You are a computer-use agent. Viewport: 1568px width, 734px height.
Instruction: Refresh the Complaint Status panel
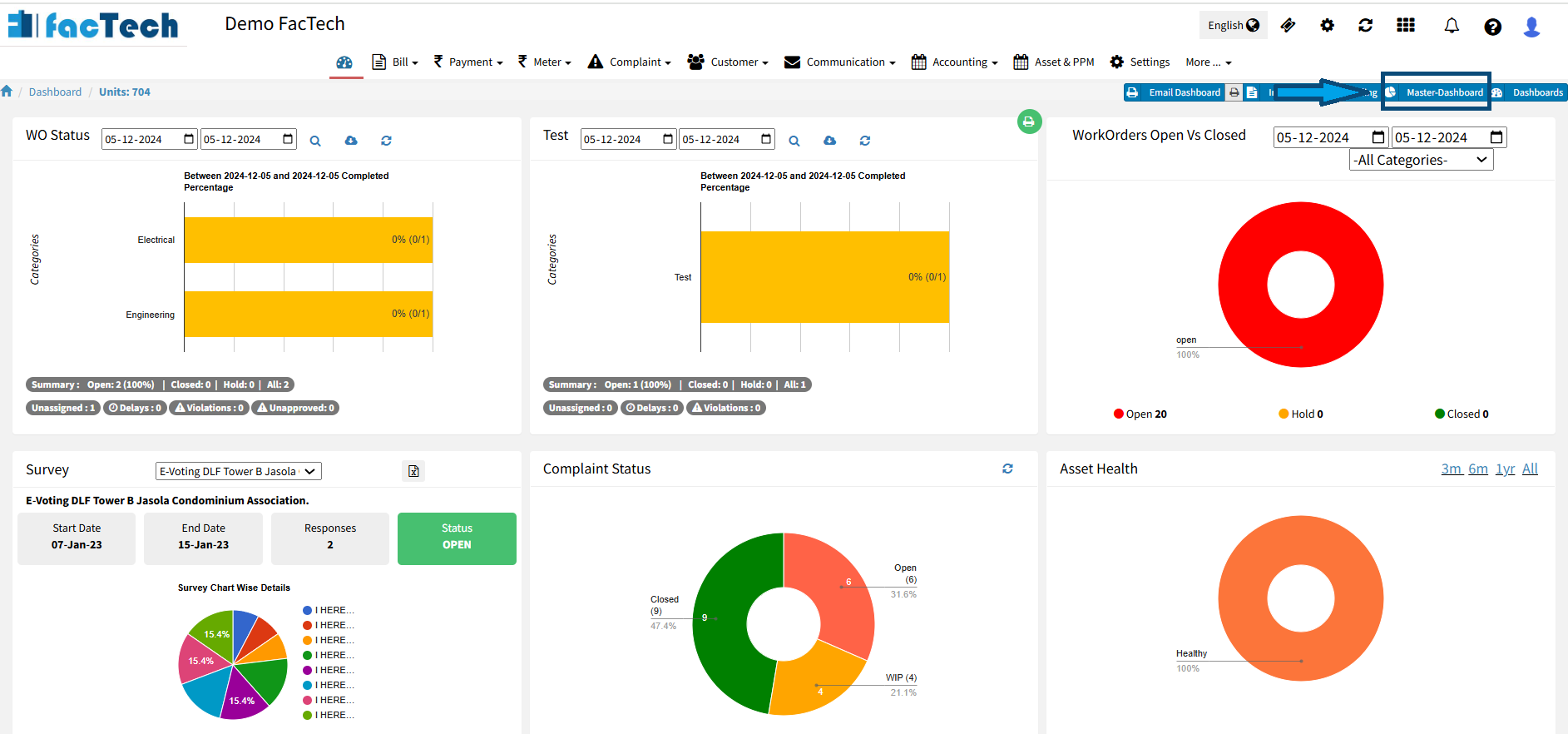[1007, 469]
